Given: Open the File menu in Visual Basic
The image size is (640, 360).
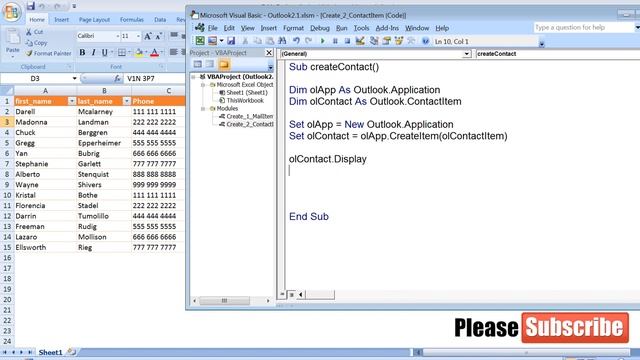Looking at the screenshot, I should point(213,28).
